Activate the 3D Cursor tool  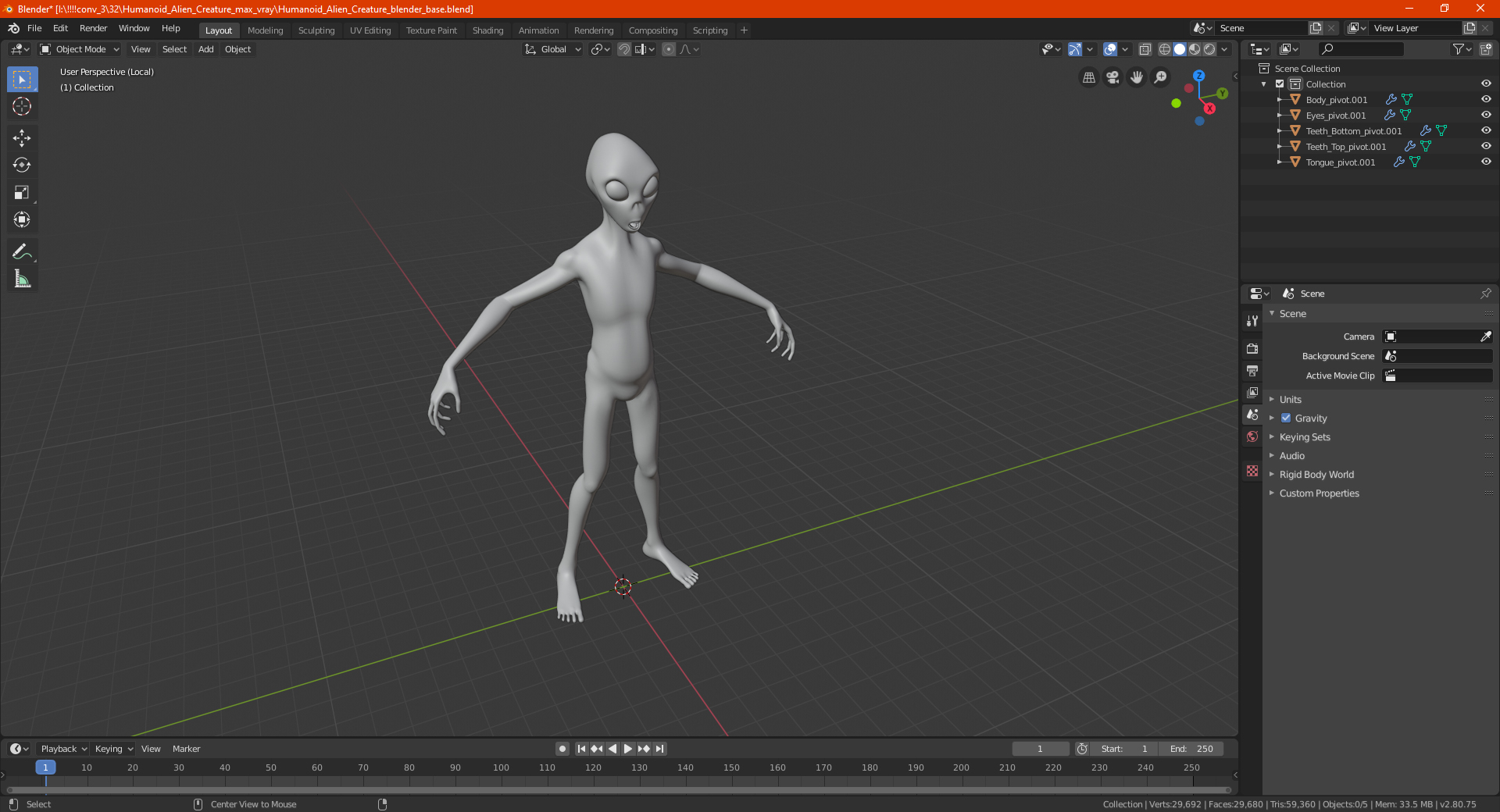[22, 107]
